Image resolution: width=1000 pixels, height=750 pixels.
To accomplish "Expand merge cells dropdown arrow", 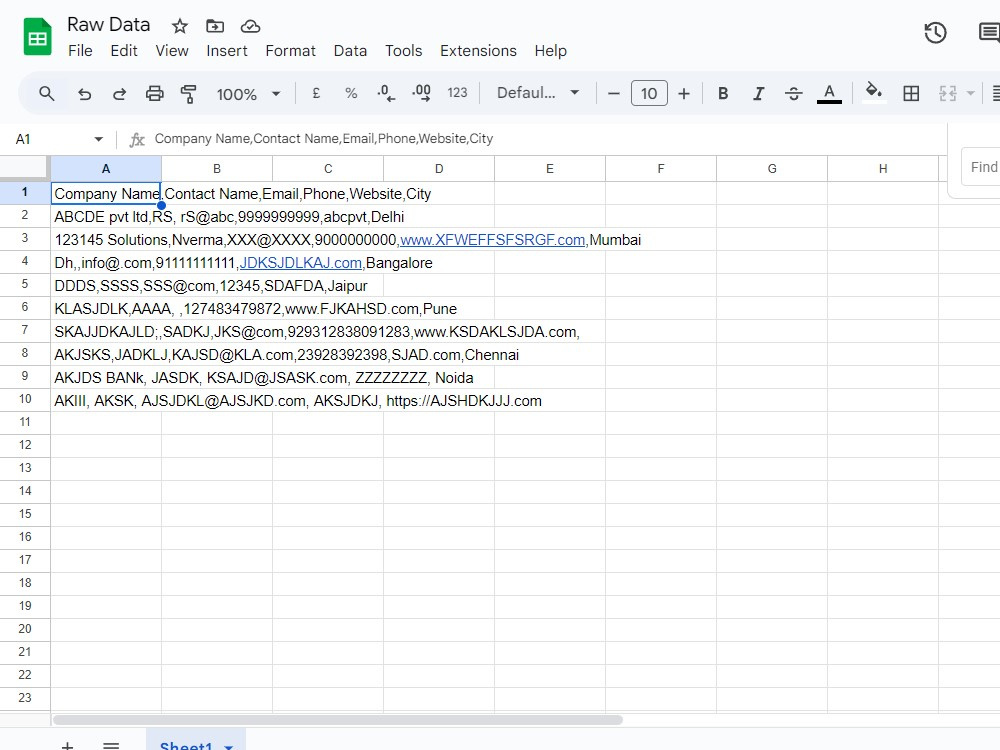I will 971,94.
